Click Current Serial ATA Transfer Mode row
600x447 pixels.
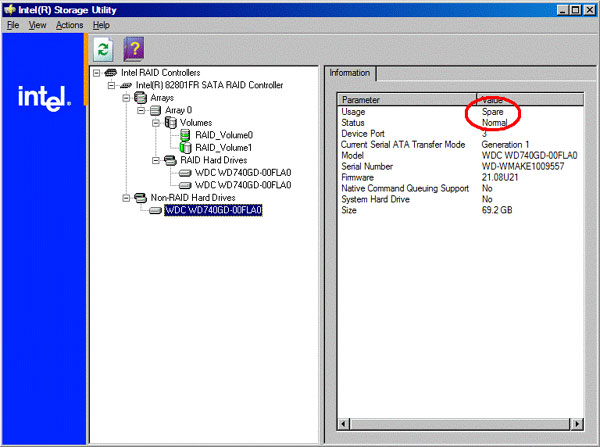(x=461, y=145)
